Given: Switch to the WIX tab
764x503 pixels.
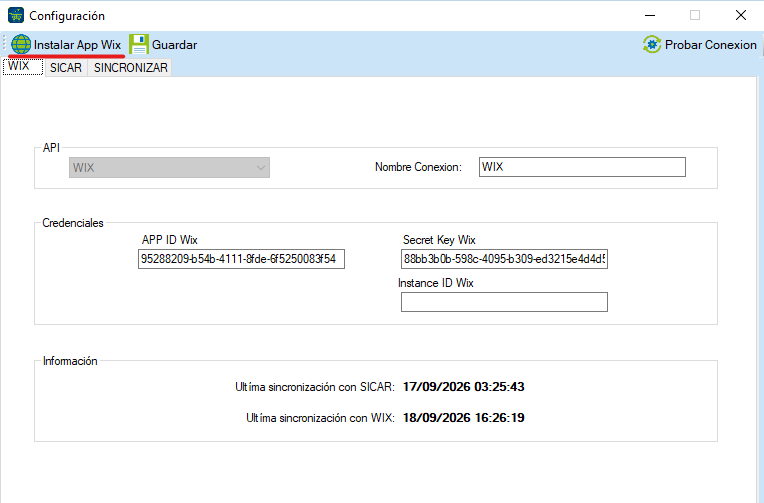Looking at the screenshot, I should click(x=22, y=66).
